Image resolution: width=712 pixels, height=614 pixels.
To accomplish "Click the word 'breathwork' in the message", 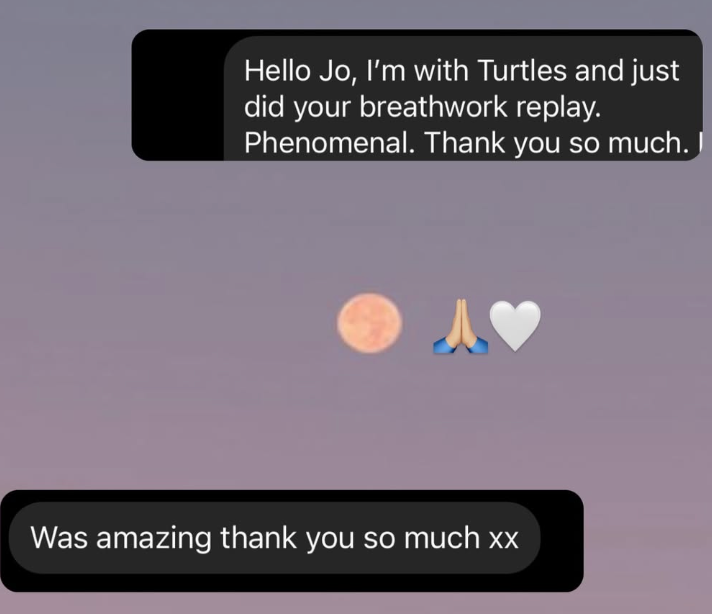I will [433, 107].
